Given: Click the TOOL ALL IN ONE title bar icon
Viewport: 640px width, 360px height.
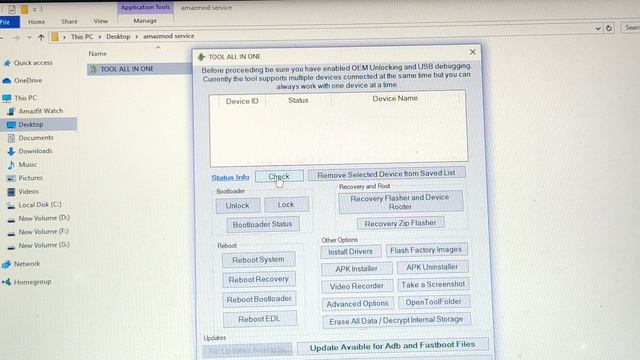Looking at the screenshot, I should [x=201, y=57].
